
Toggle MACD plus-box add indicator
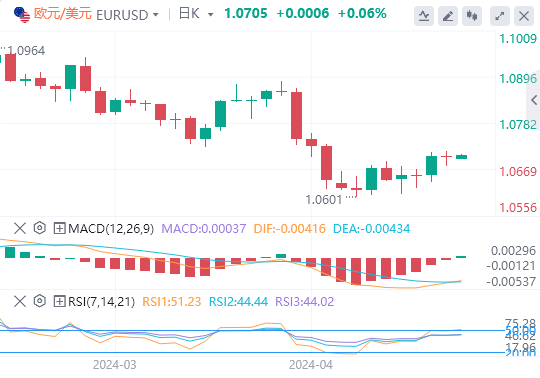coord(60,228)
